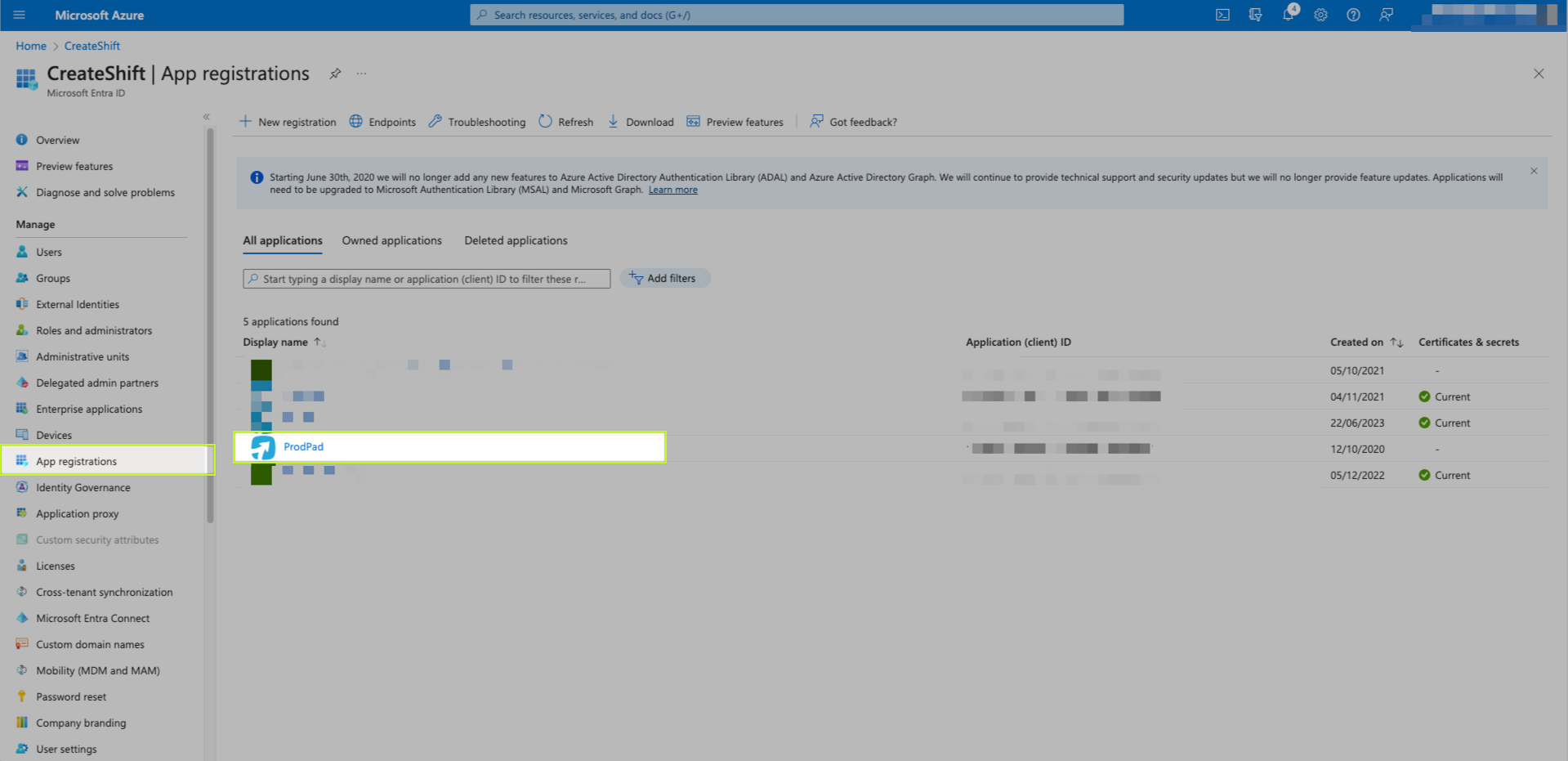This screenshot has width=1568, height=761.
Task: Click the header feedback icon
Action: [1386, 15]
